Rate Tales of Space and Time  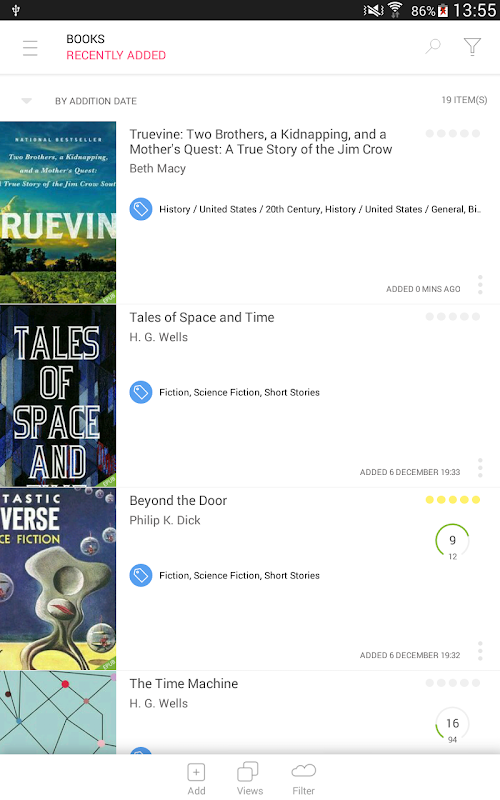point(453,317)
